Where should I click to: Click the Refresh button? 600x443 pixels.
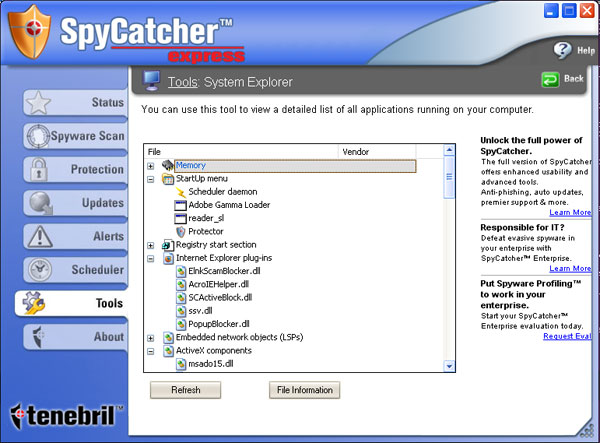point(186,390)
